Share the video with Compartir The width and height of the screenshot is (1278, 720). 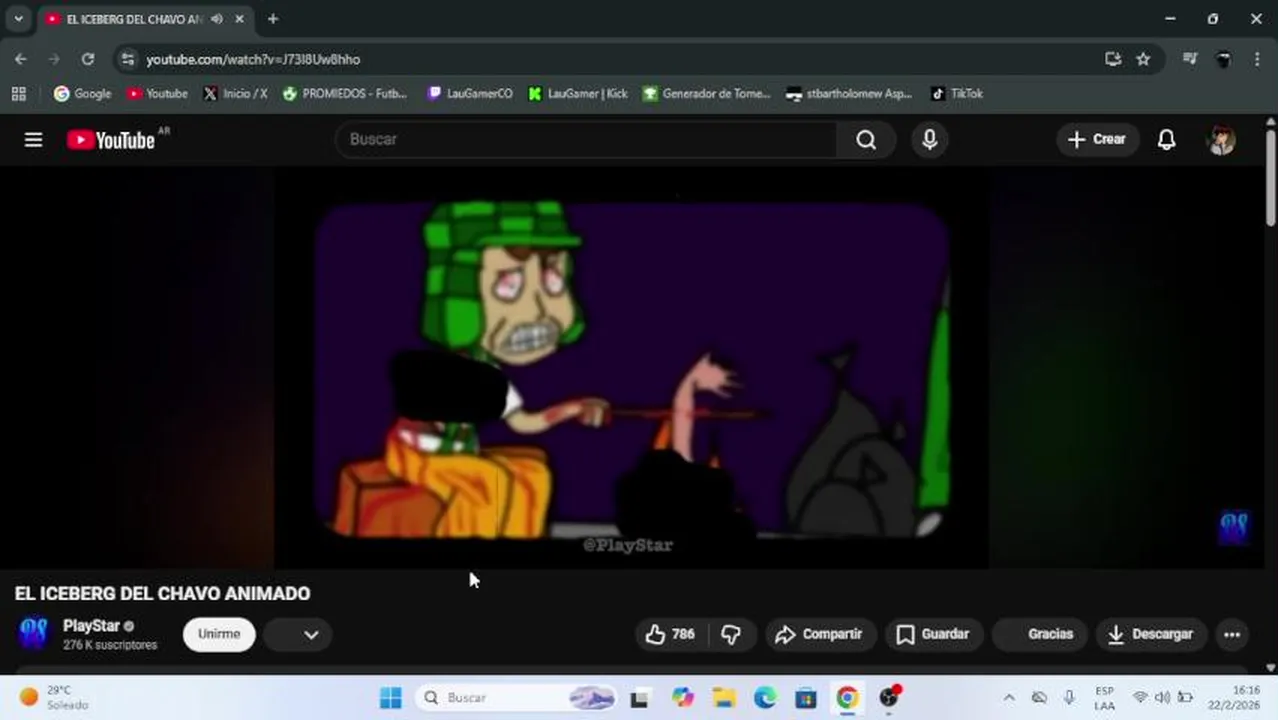819,634
